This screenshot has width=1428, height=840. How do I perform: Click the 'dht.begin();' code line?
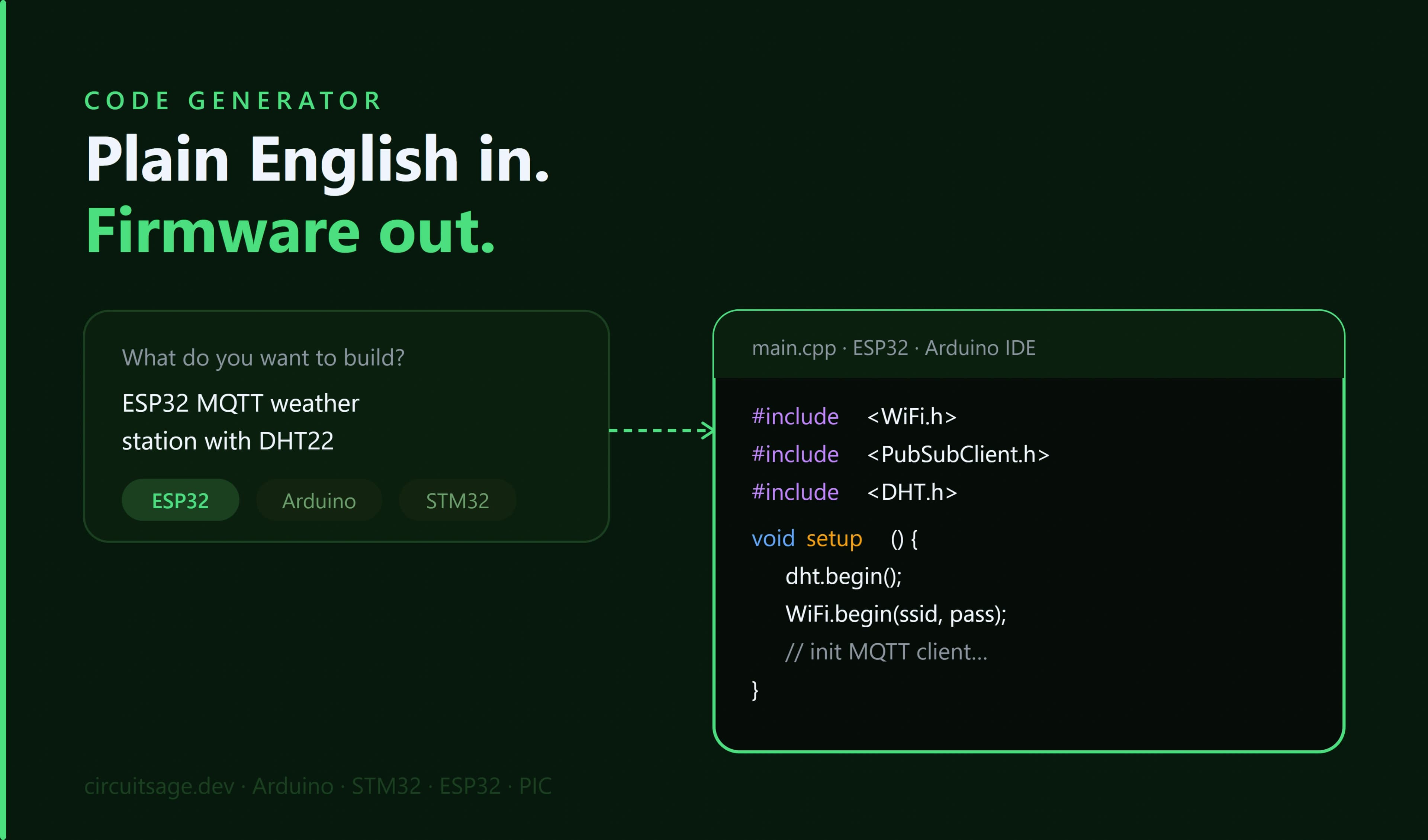(843, 576)
